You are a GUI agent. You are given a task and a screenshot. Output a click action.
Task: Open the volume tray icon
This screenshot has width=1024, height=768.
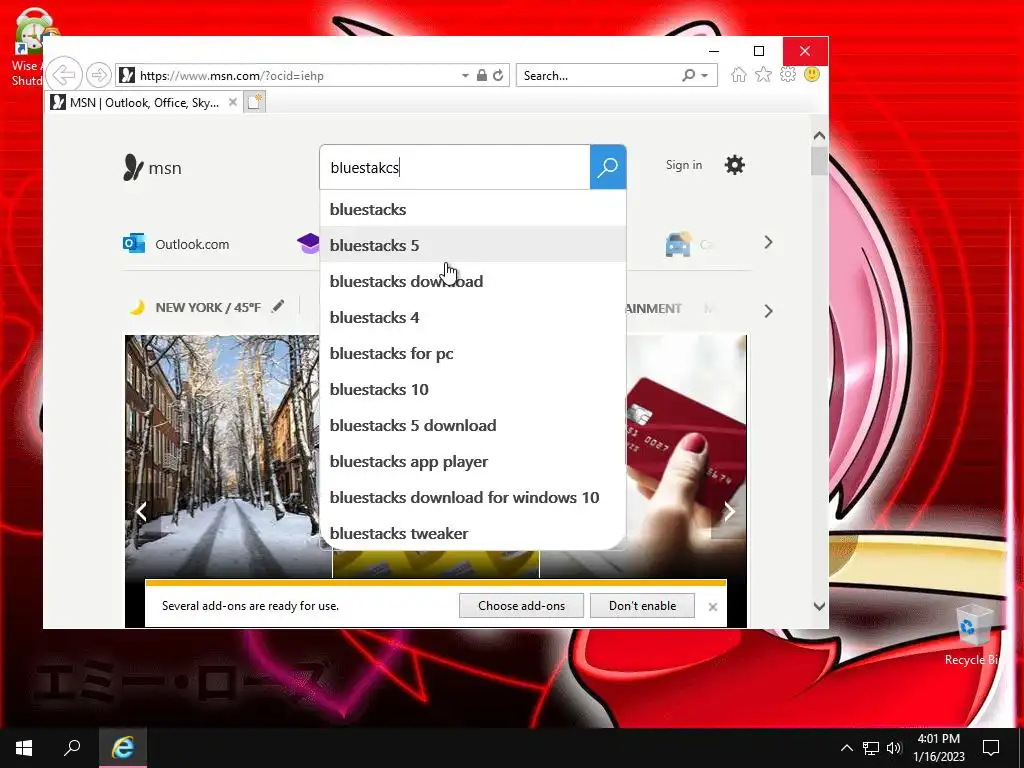[894, 748]
